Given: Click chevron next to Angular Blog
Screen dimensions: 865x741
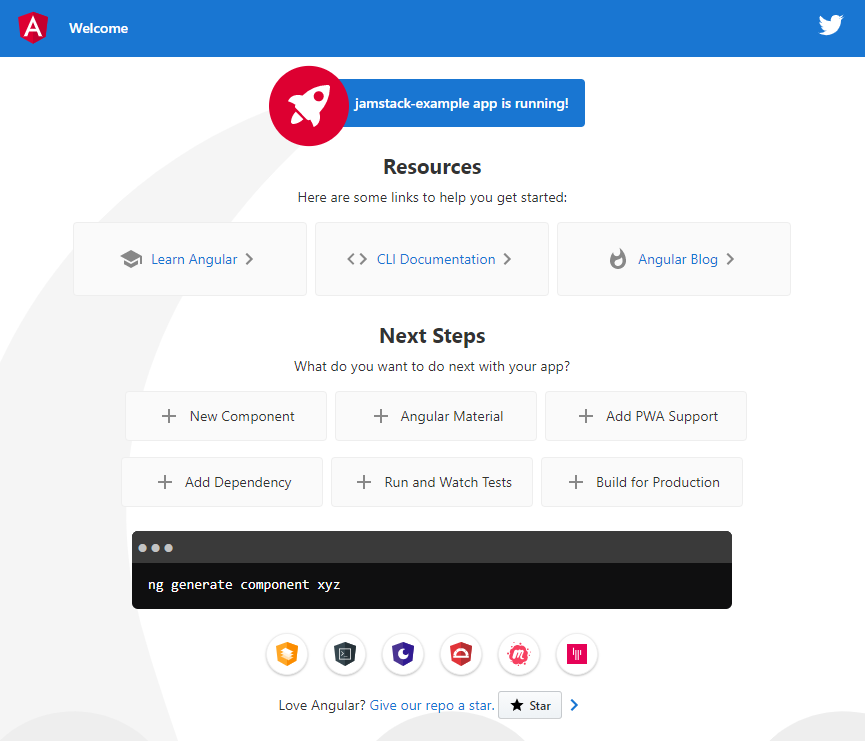Looking at the screenshot, I should click(730, 259).
